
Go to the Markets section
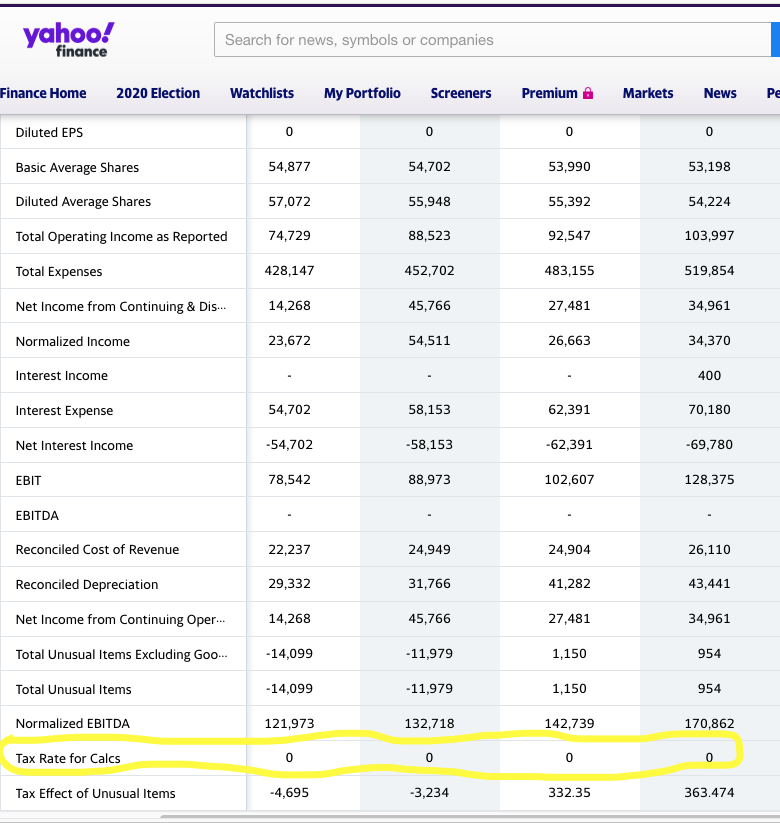(x=648, y=93)
